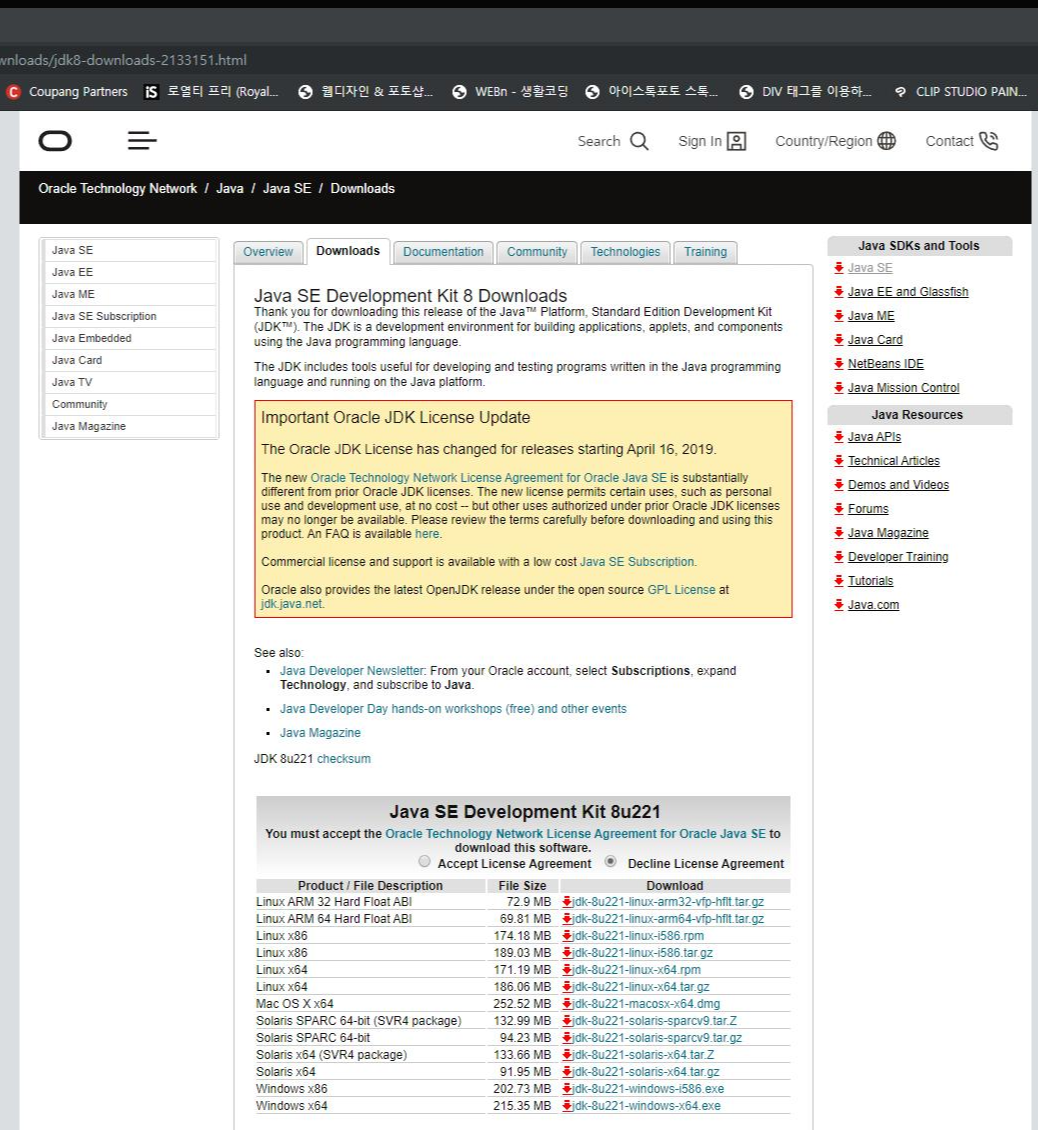Open the CLIP STUDIO PAINT bookmark
1038x1130 pixels.
(960, 92)
